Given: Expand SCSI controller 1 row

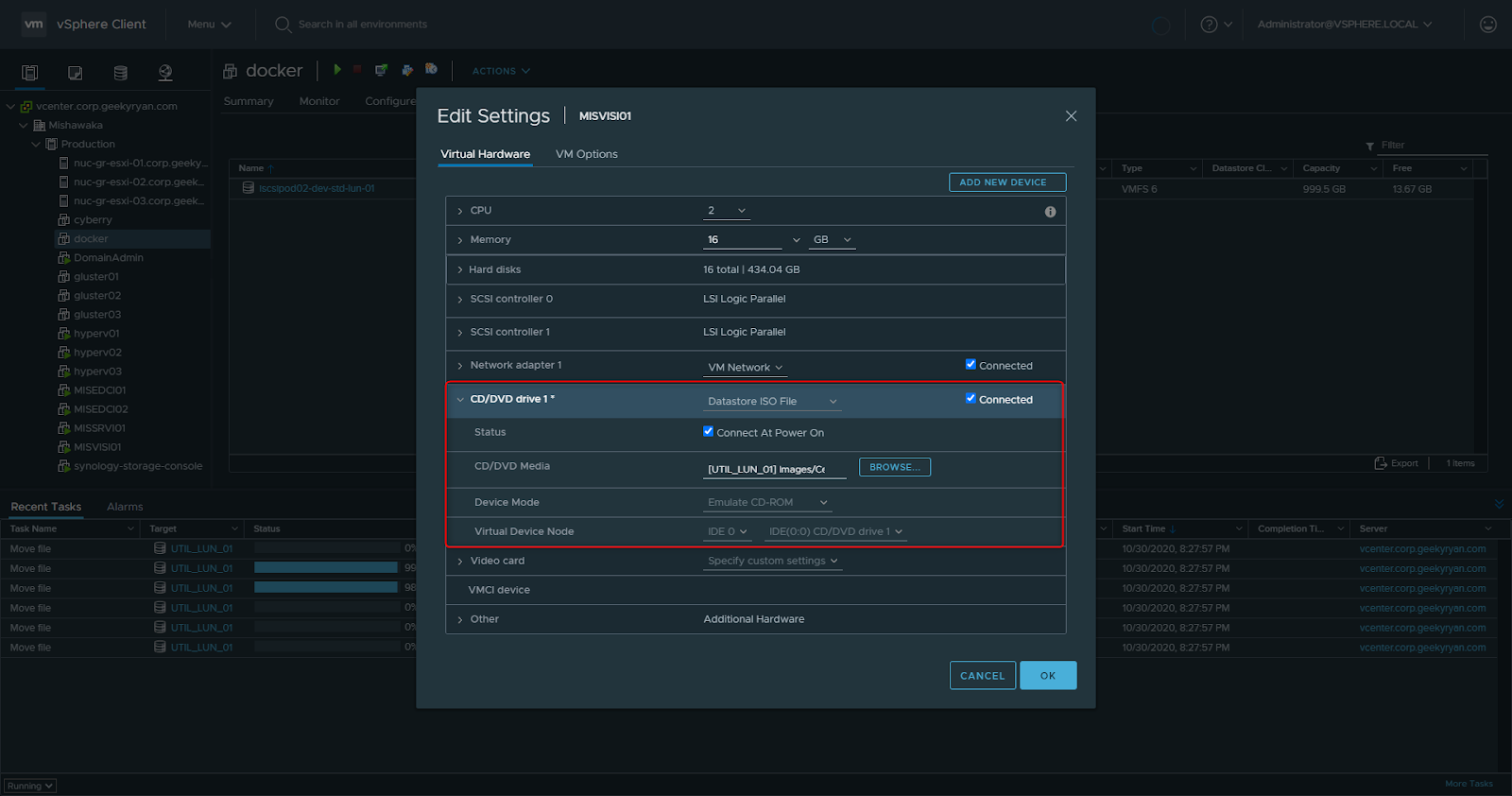Looking at the screenshot, I should tap(460, 333).
